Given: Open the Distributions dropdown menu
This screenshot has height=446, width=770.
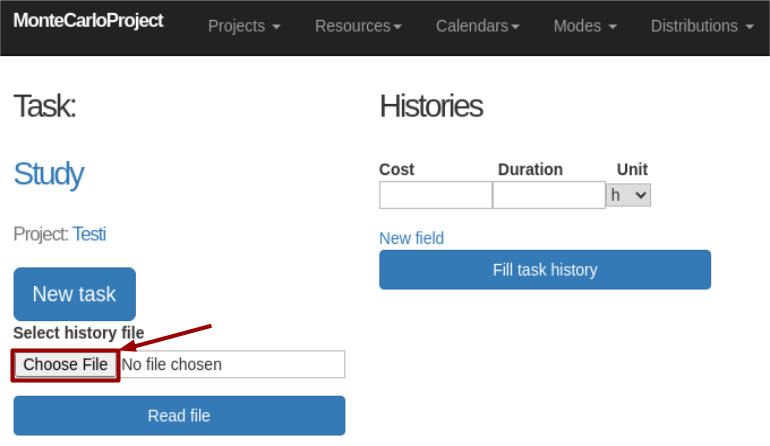Looking at the screenshot, I should pyautogui.click(x=702, y=26).
